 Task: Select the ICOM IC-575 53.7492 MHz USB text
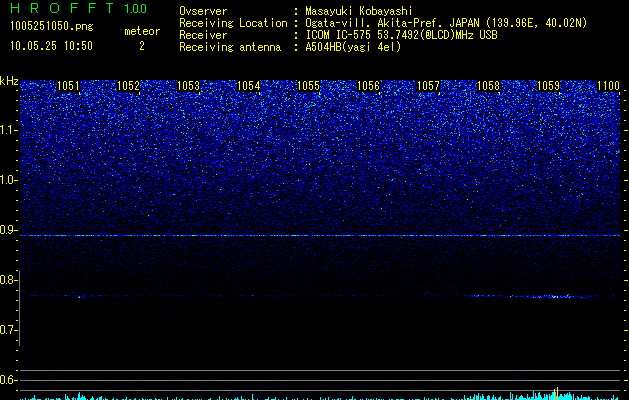point(401,35)
